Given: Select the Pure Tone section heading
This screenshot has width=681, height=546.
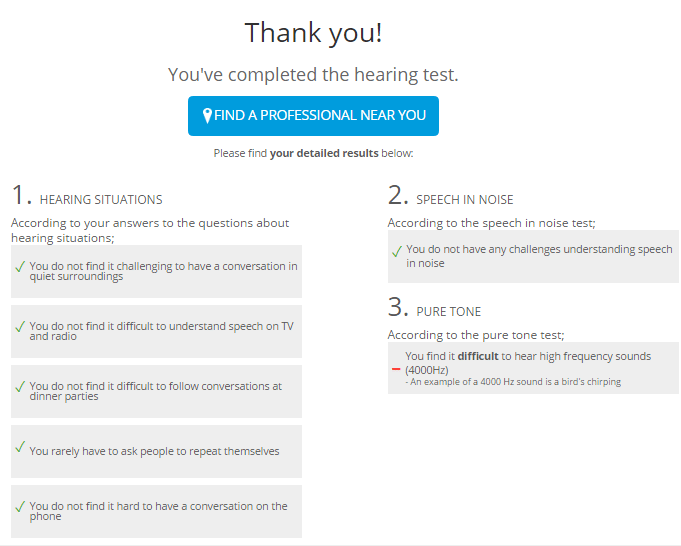Looking at the screenshot, I should (x=449, y=312).
